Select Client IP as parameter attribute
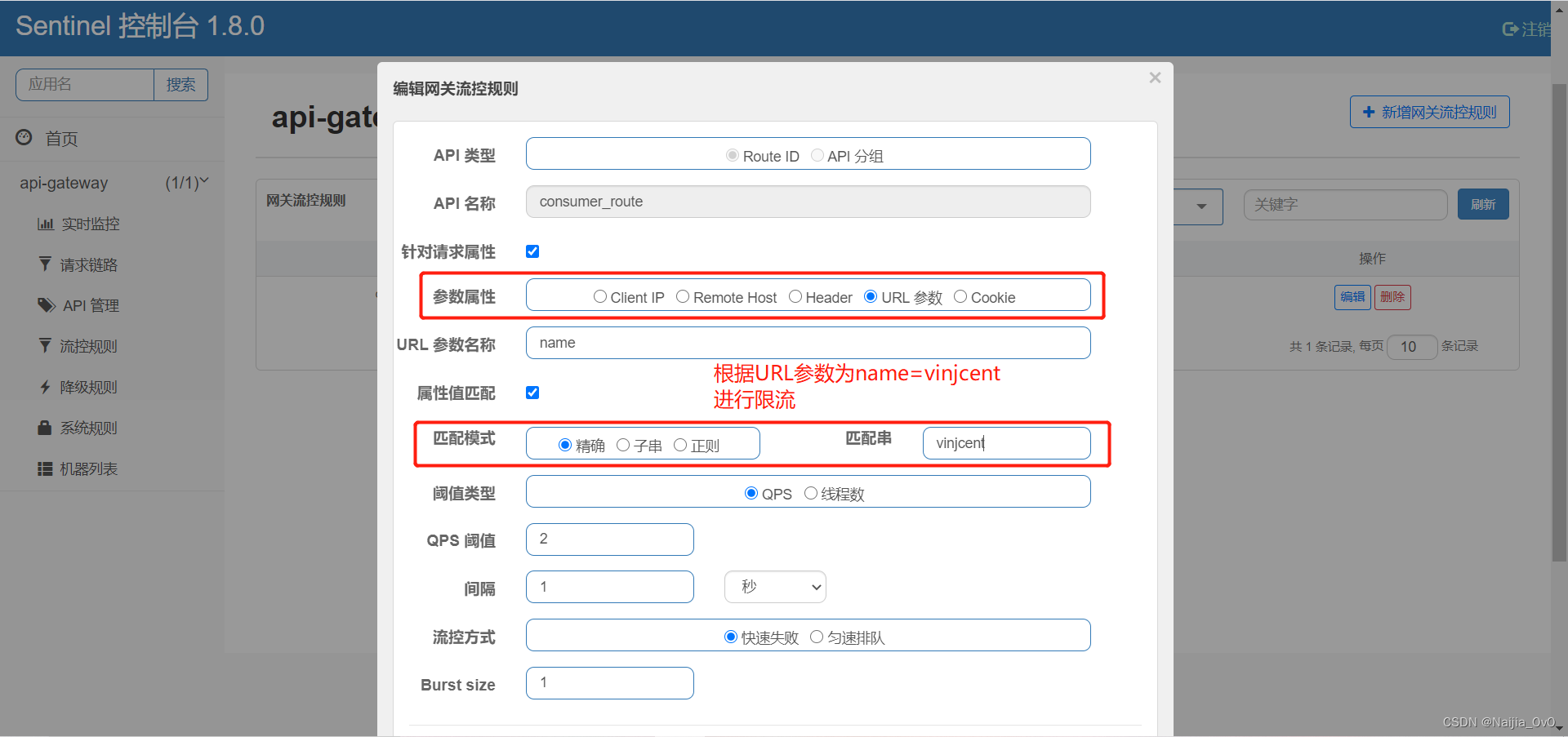Viewport: 1568px width, 737px height. [600, 296]
